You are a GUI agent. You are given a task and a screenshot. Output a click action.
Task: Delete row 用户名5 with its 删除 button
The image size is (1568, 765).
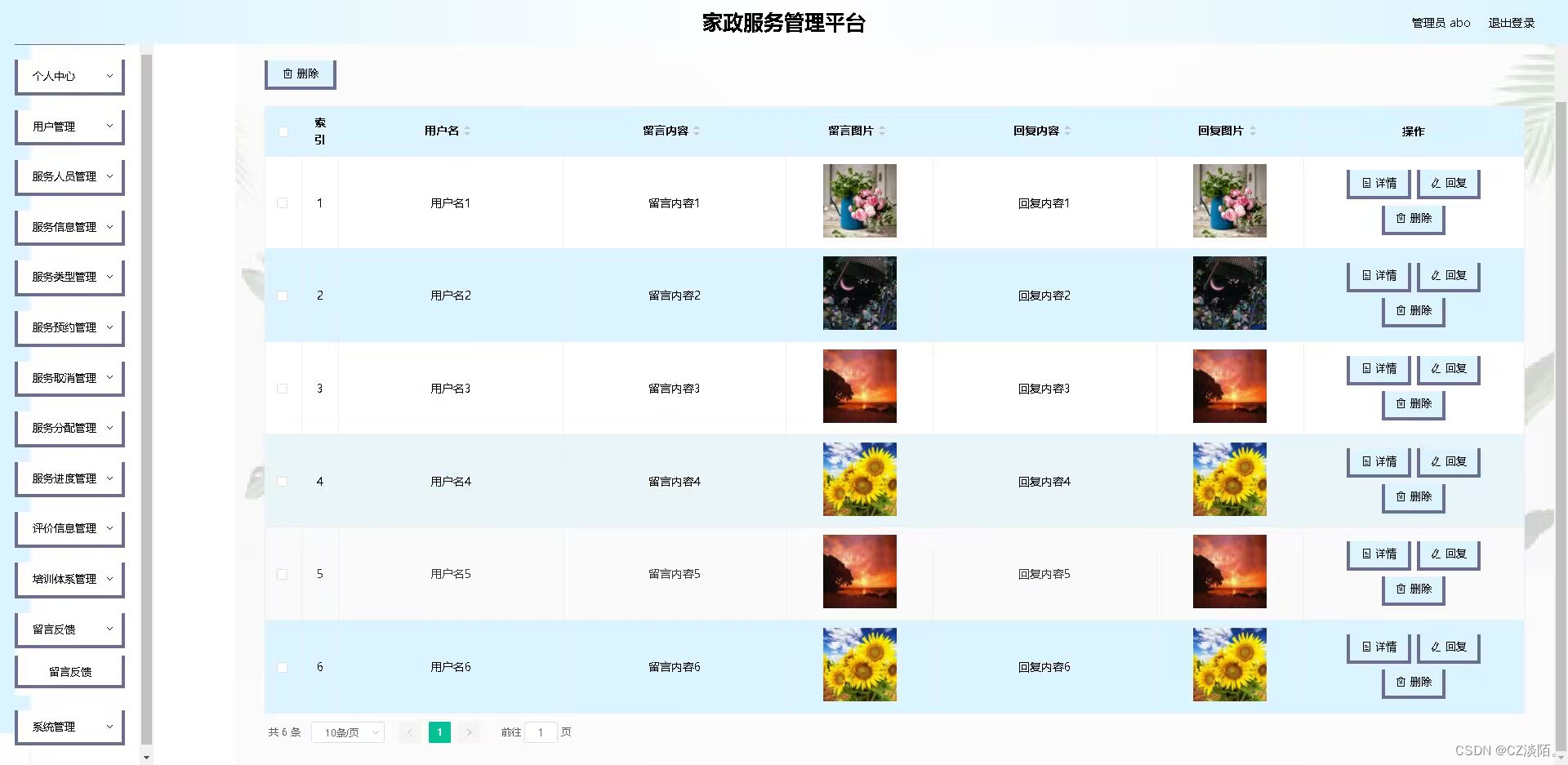pos(1414,589)
